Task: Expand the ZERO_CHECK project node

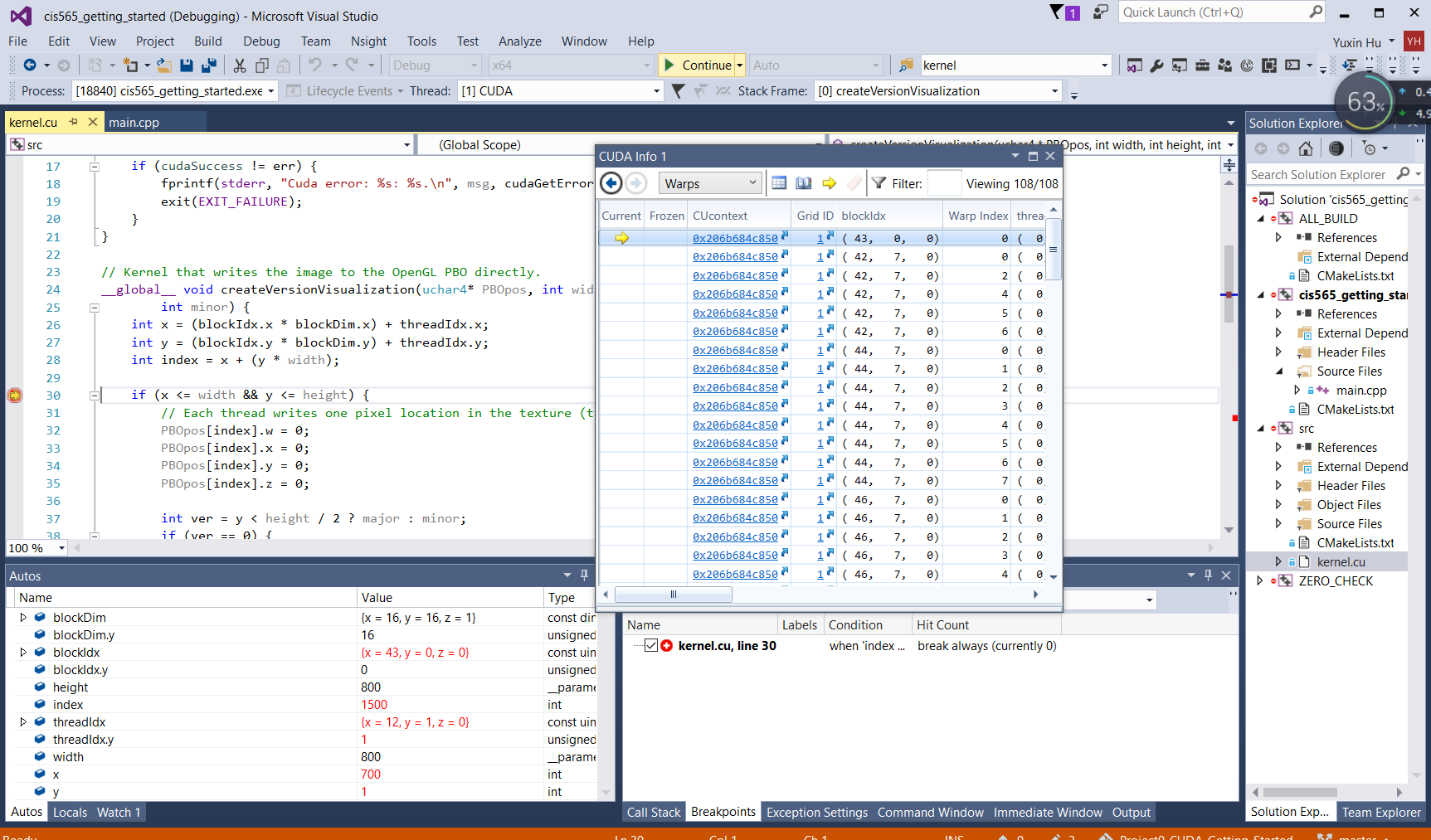Action: 1260,581
